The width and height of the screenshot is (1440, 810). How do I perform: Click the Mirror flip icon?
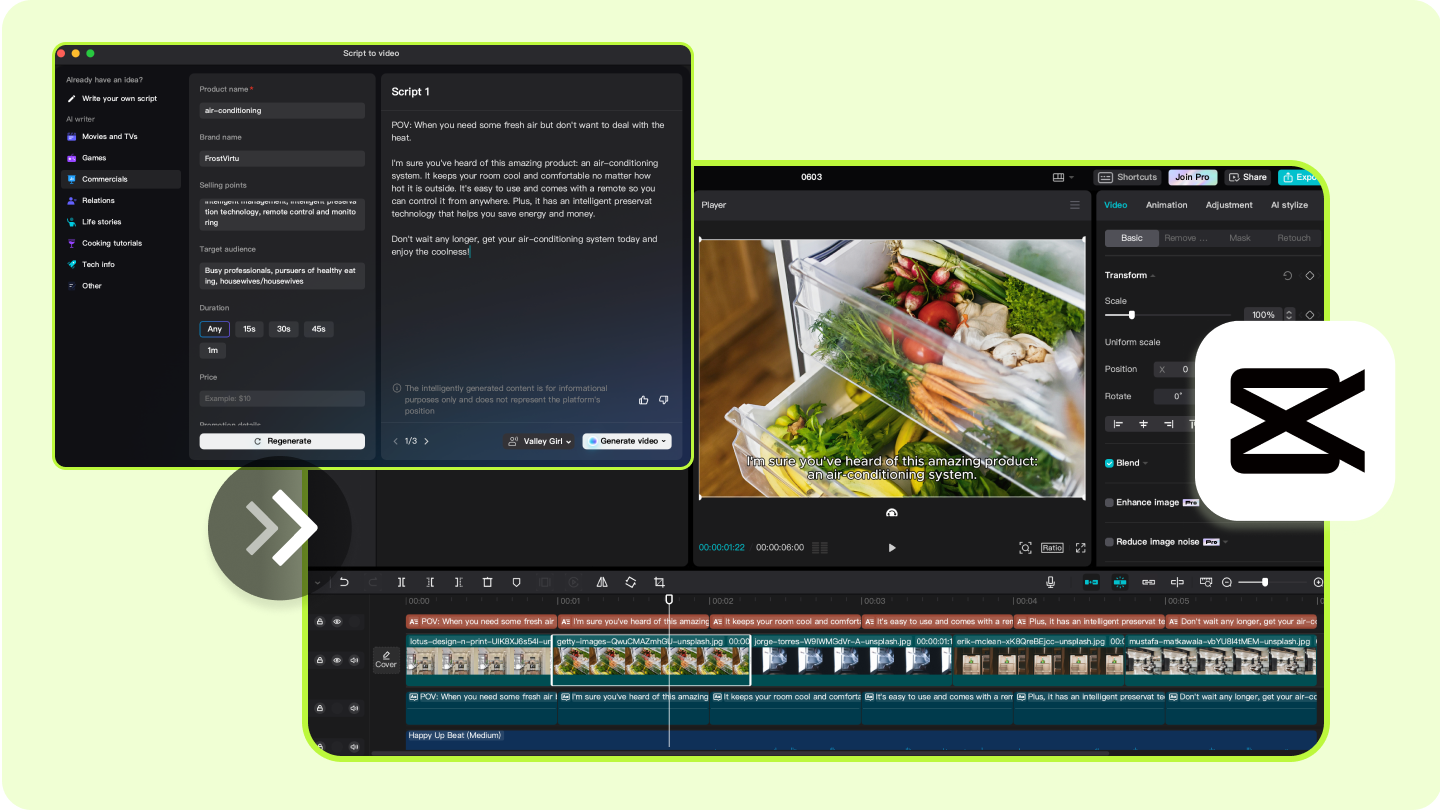coord(602,582)
